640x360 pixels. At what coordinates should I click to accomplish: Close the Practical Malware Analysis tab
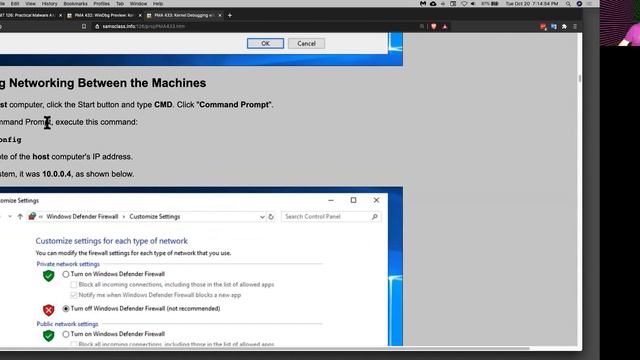point(60,15)
